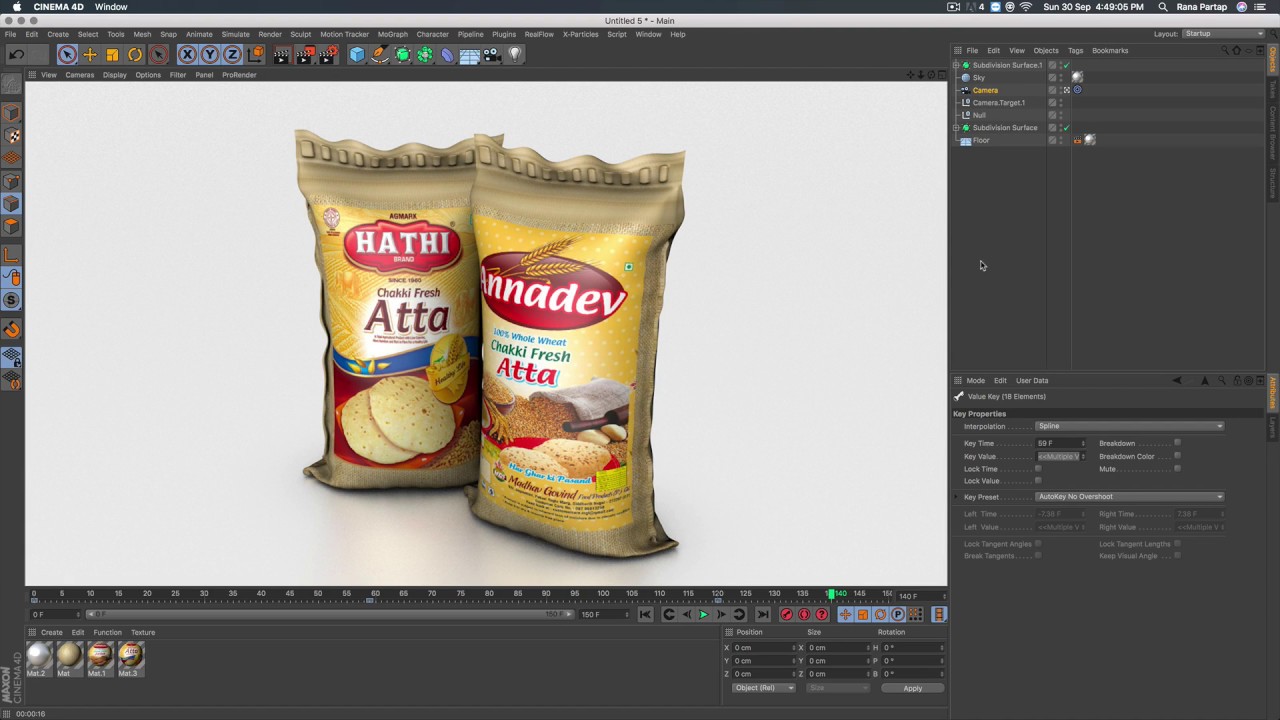
Task: Enable the Mute checkbox
Action: pos(1177,469)
